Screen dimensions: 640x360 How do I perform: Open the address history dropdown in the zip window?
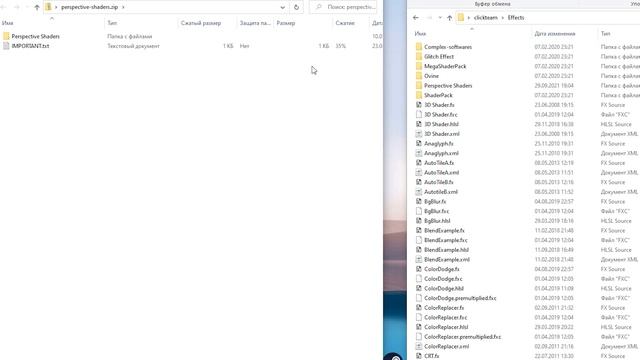tap(282, 7)
